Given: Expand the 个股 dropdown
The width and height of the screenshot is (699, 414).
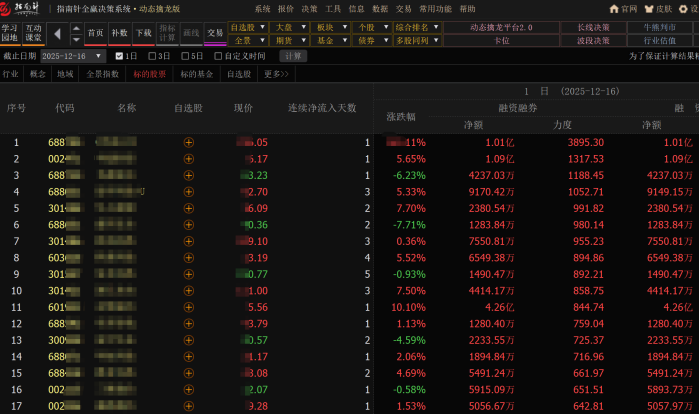Looking at the screenshot, I should 386,27.
